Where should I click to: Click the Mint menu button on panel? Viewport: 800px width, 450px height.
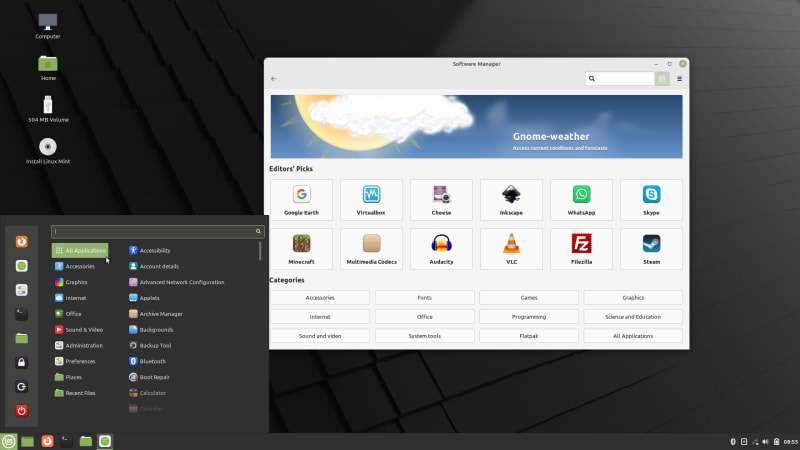8,441
